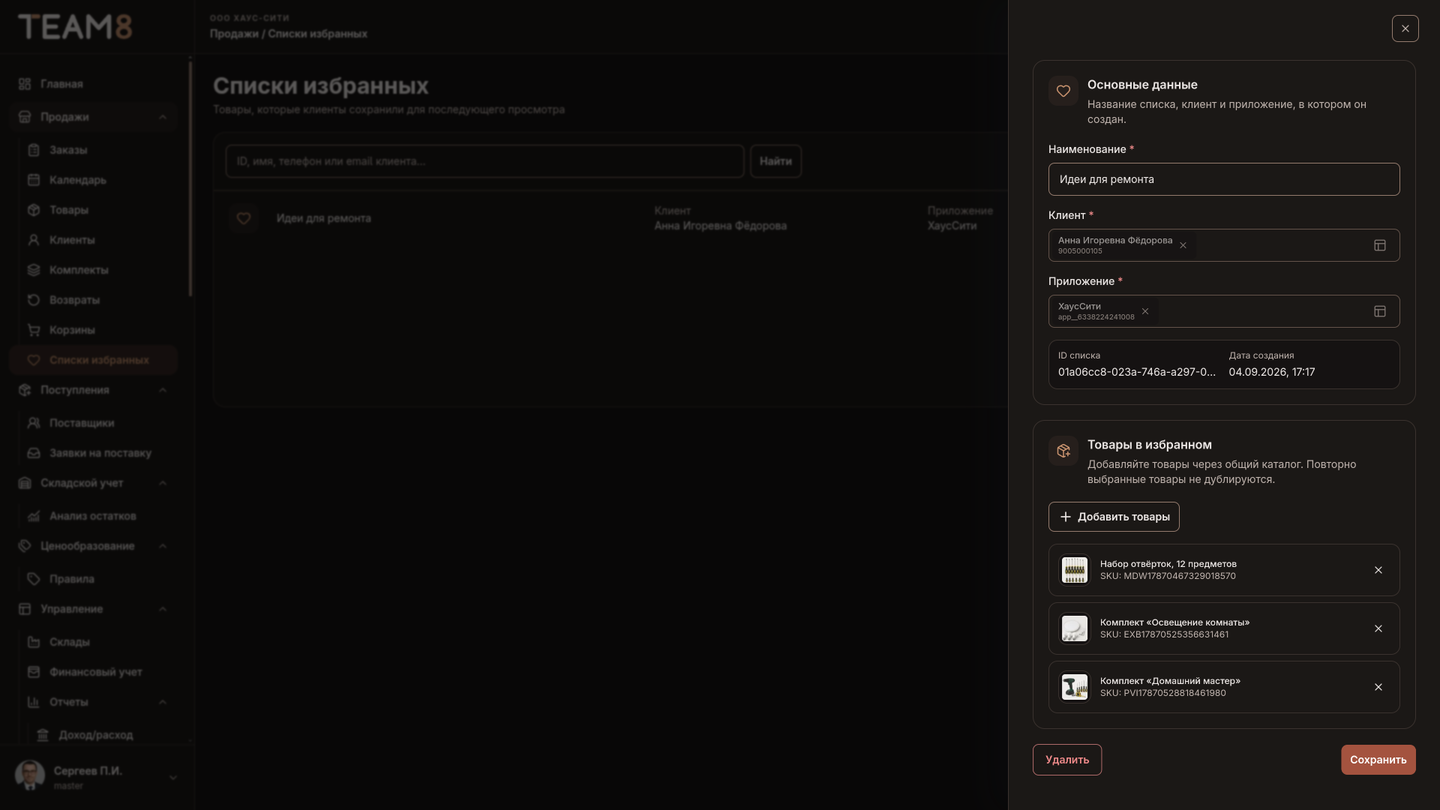Collapse the Складской учет section
Image resolution: width=1440 pixels, height=810 pixels.
(163, 483)
